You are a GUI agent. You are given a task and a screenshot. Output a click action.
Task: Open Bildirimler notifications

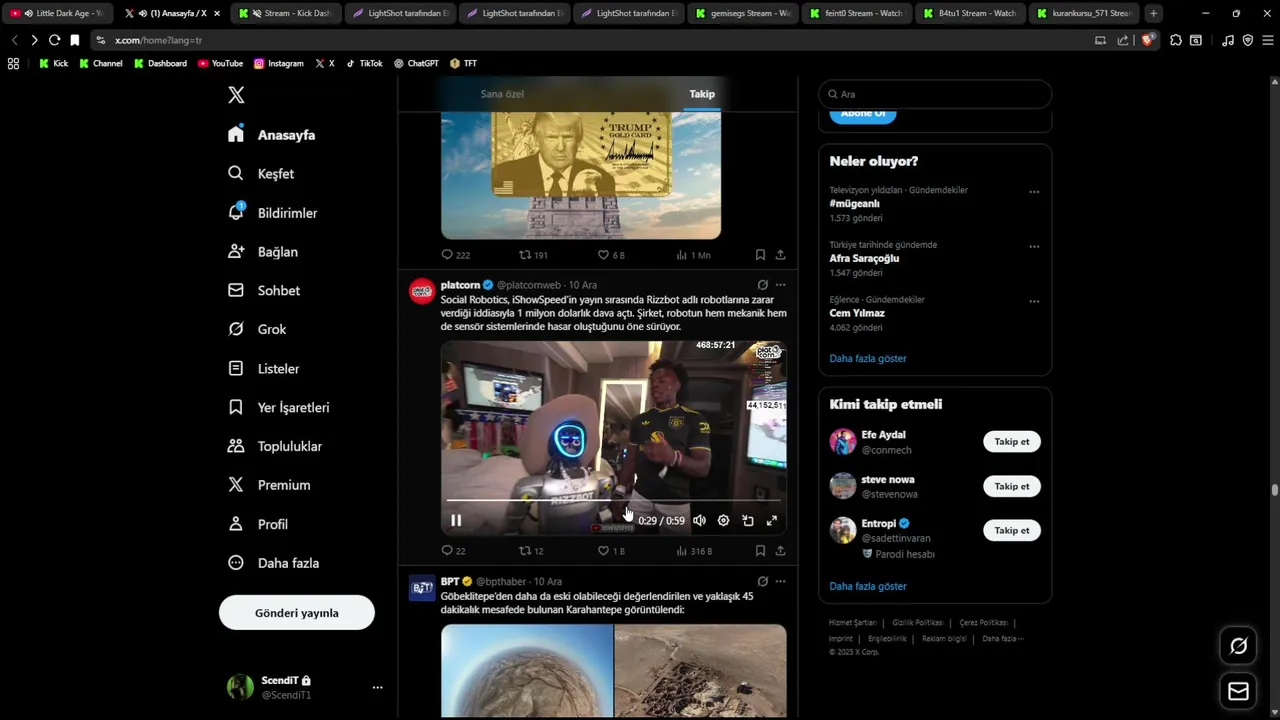click(x=272, y=213)
